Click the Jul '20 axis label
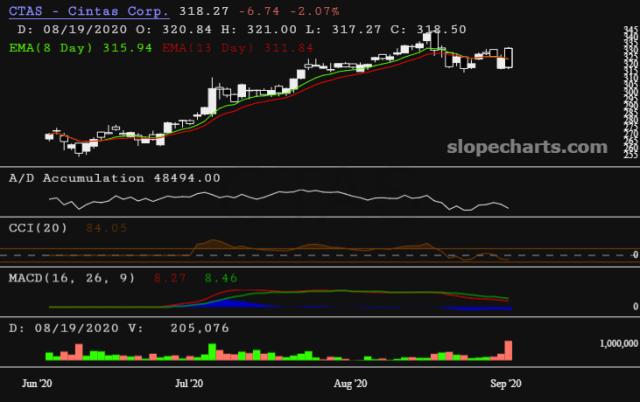This screenshot has width=640, height=402. coord(189,384)
